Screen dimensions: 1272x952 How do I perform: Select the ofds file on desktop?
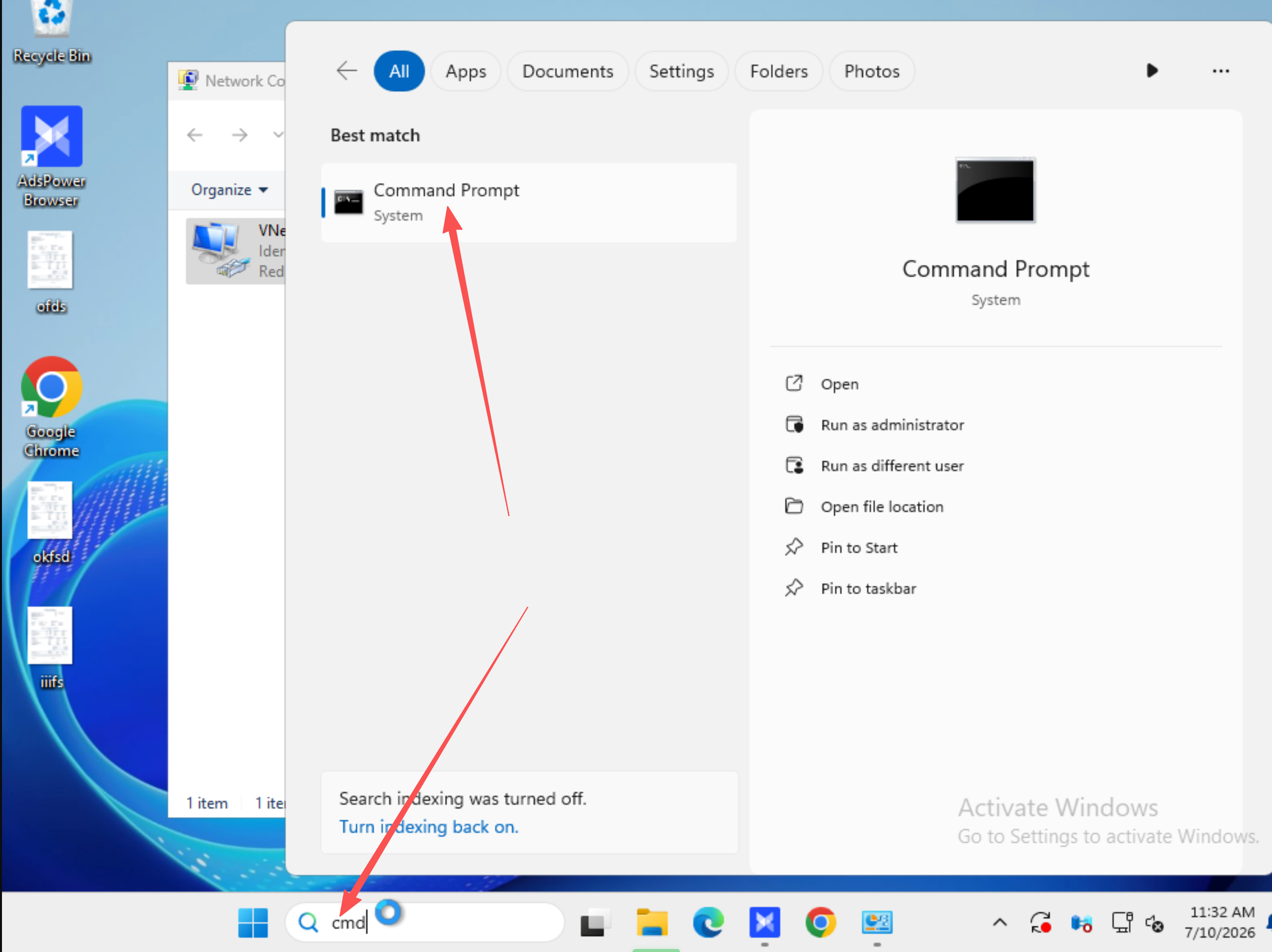pyautogui.click(x=50, y=273)
